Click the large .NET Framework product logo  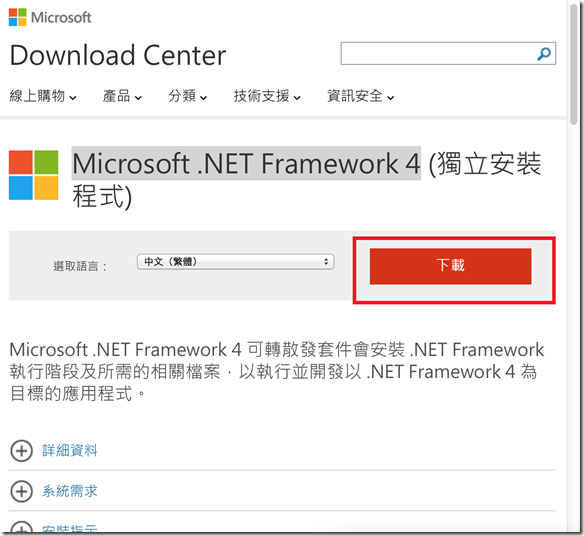[x=34, y=175]
